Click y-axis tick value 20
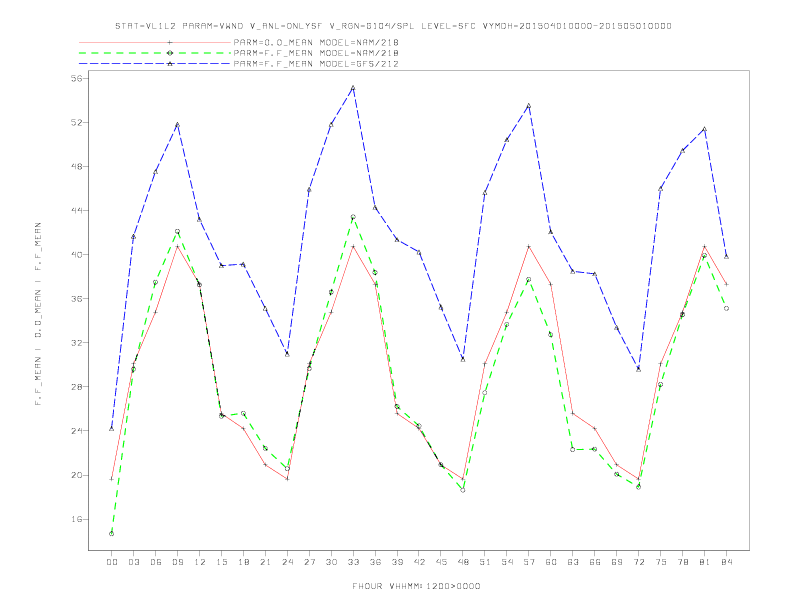Screen dimensions: 792x612 coord(76,475)
